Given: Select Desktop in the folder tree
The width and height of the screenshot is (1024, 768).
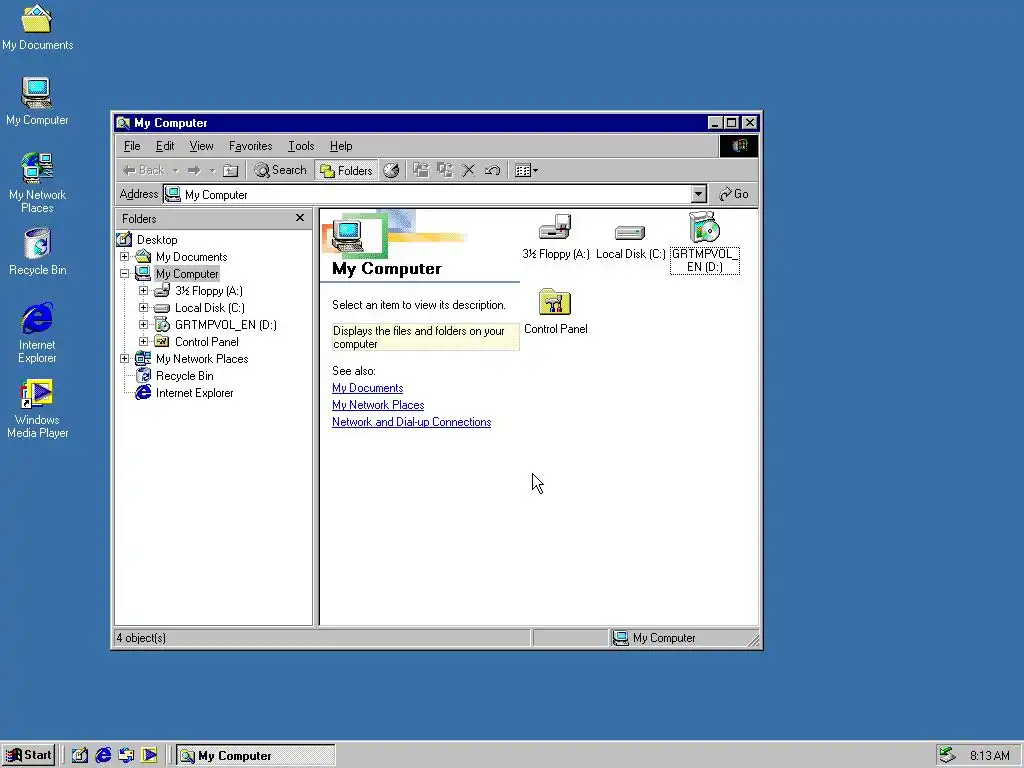Looking at the screenshot, I should click(x=157, y=240).
